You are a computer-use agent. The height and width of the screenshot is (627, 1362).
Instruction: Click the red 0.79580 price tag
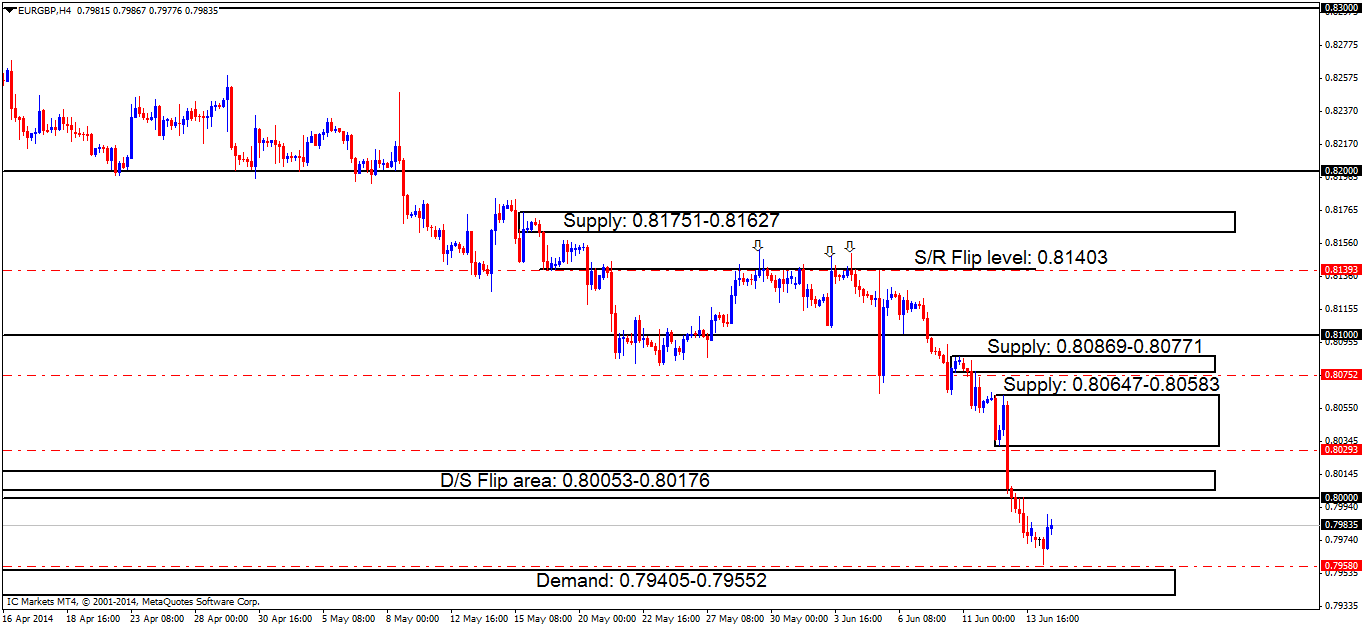point(1339,566)
